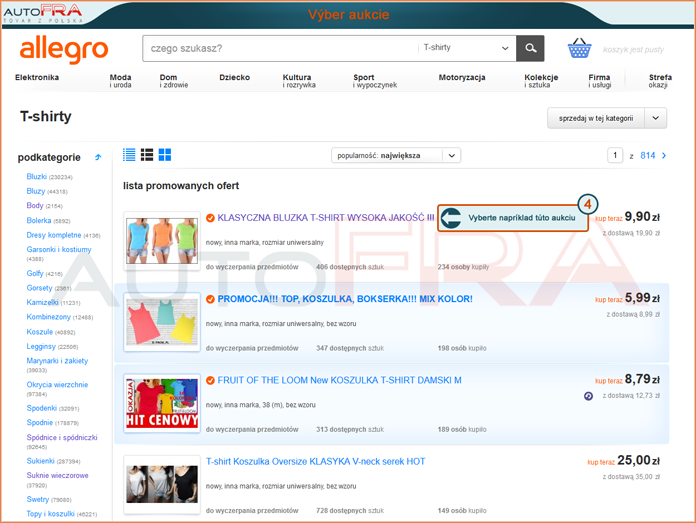Click the podkategorie up-arrow icon

tap(98, 157)
